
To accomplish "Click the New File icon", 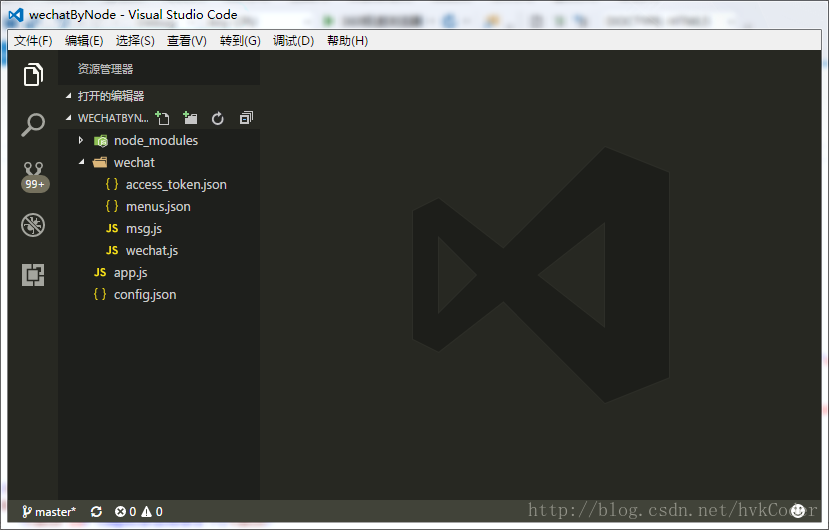I will pyautogui.click(x=162, y=118).
